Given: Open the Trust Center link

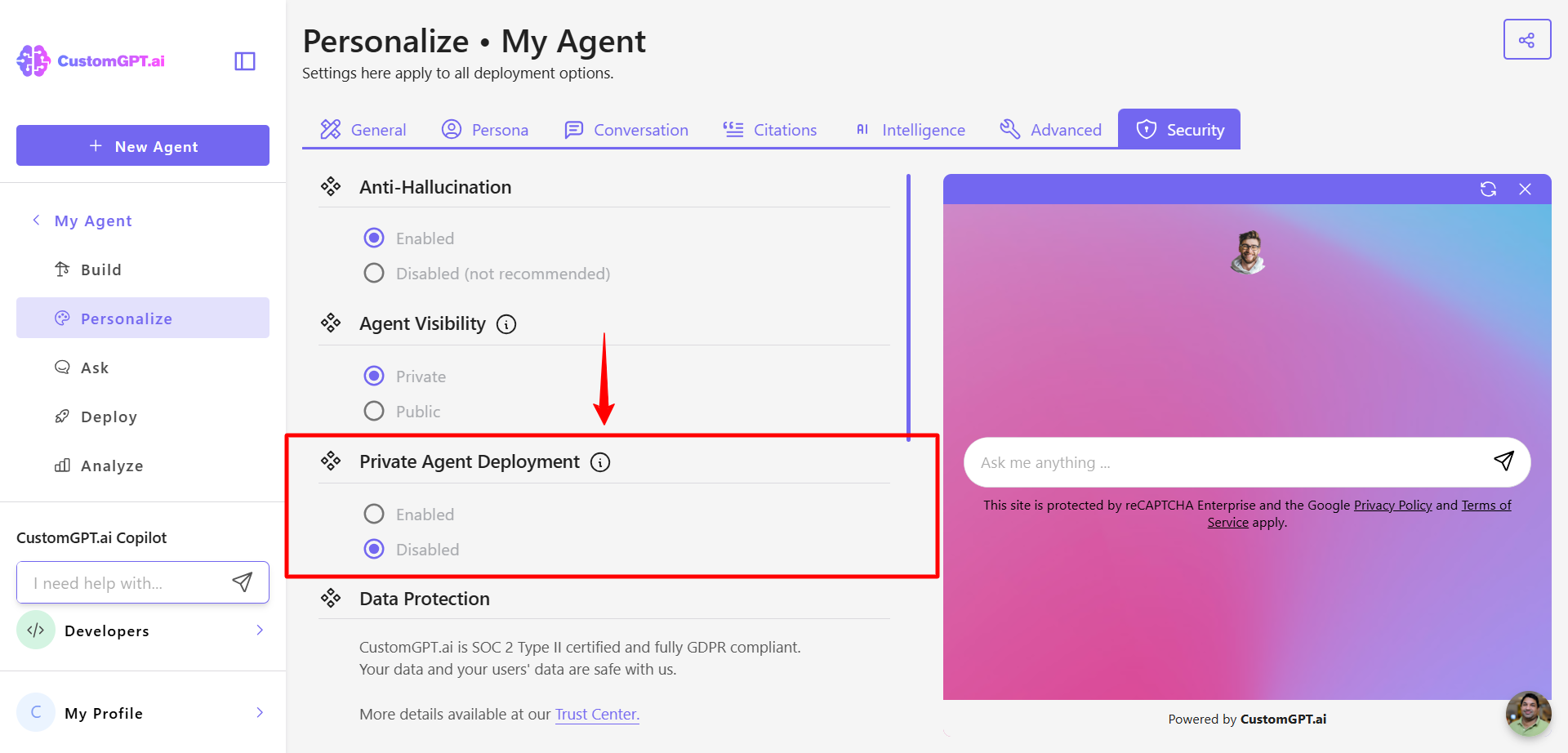Looking at the screenshot, I should (597, 715).
